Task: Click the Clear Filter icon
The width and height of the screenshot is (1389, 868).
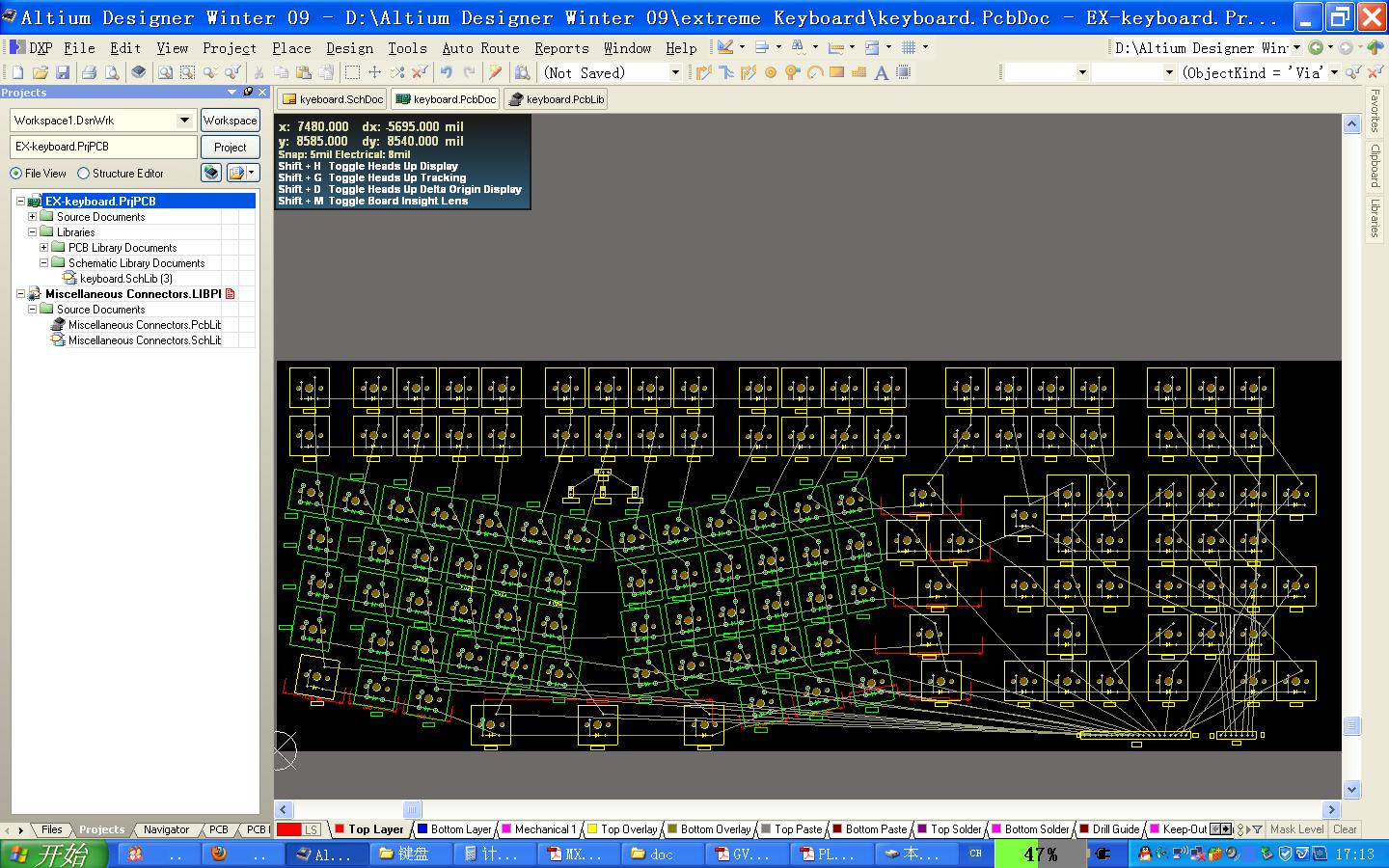Action: [x=1375, y=72]
